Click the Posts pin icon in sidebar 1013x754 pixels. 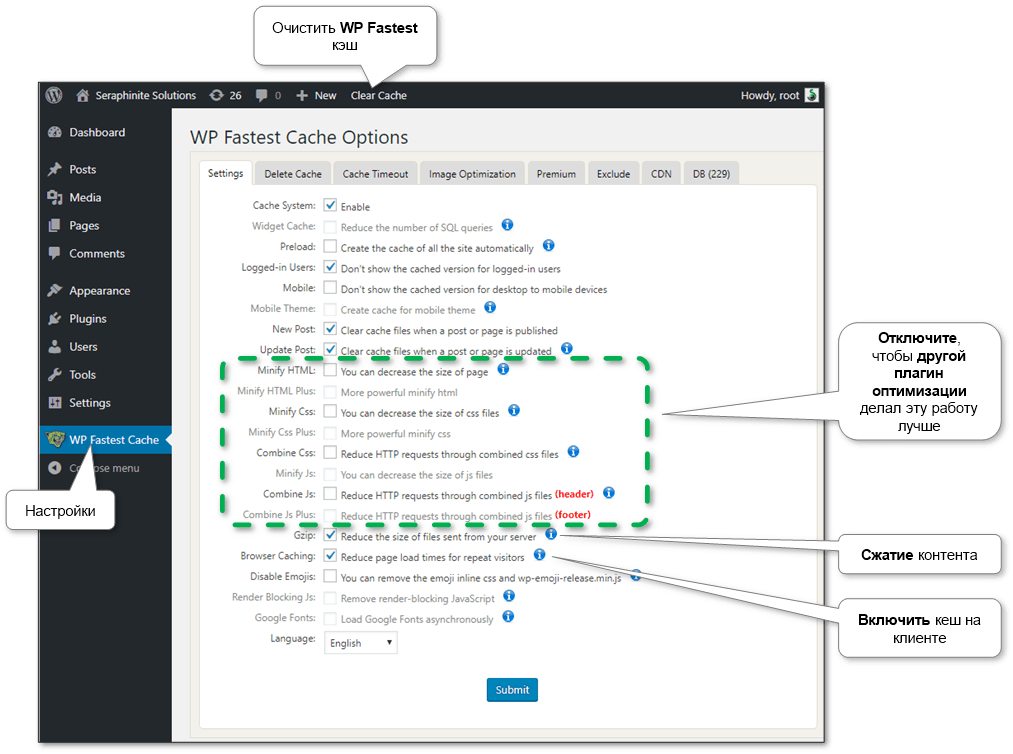point(55,169)
